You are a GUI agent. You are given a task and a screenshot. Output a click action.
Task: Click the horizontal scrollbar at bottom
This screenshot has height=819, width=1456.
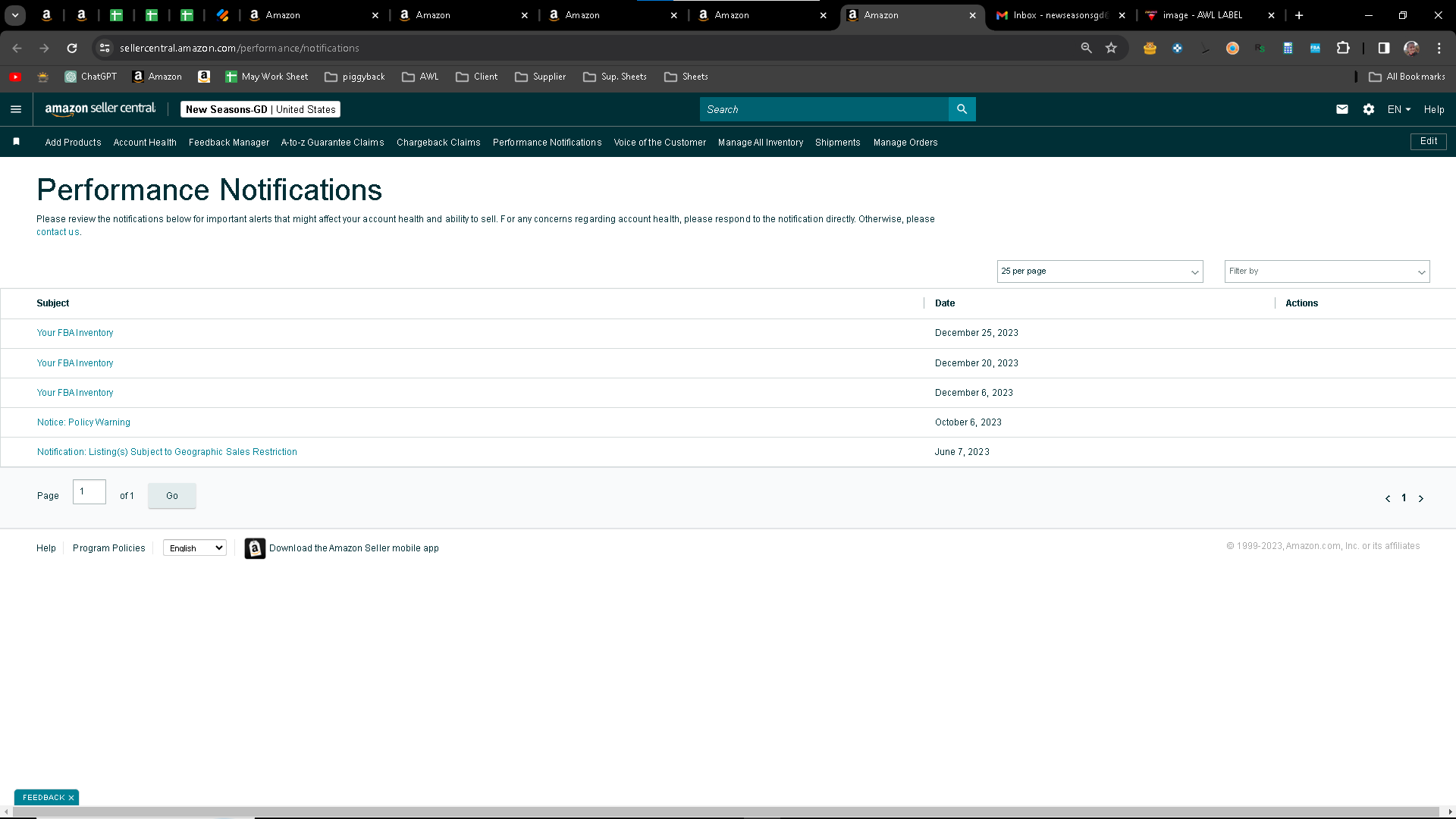click(726, 812)
